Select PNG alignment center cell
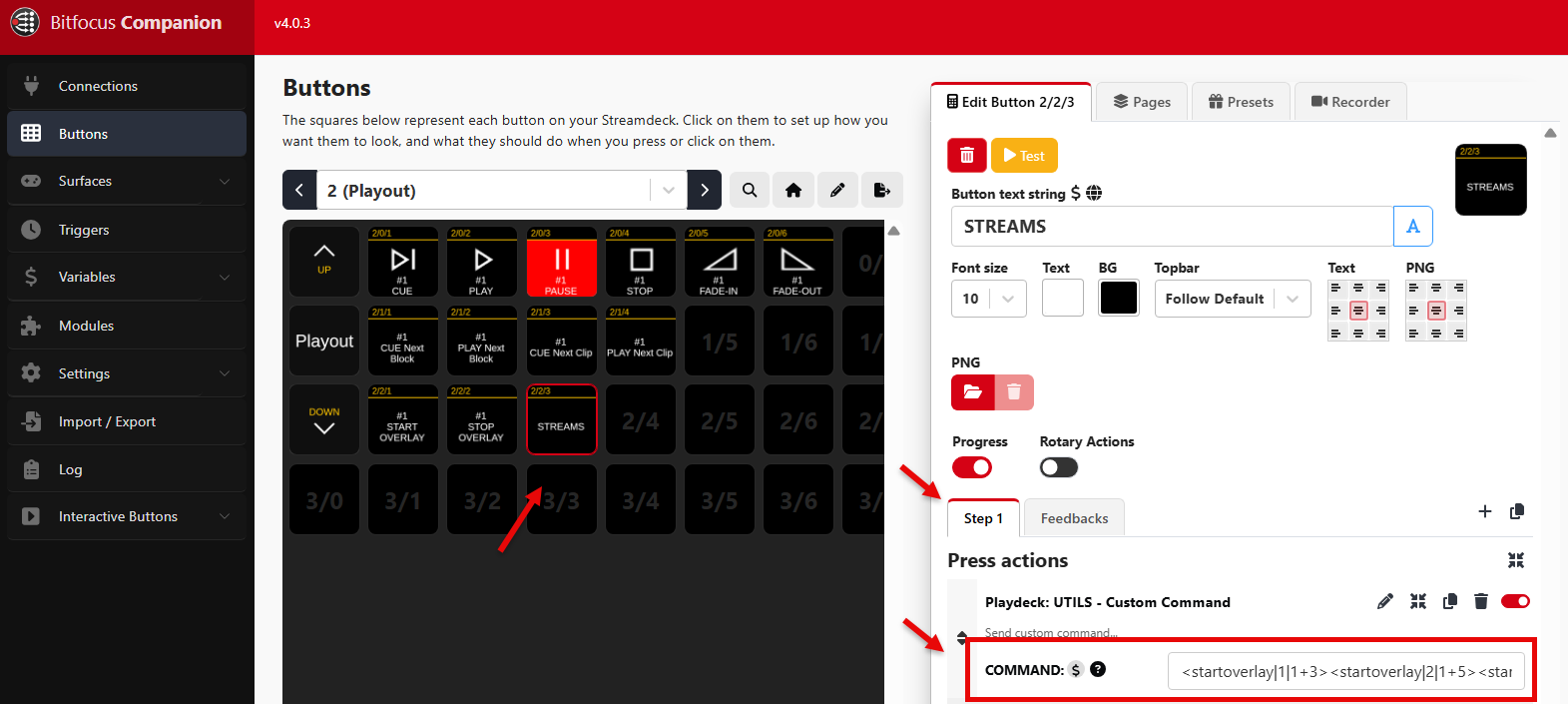Viewport: 1568px width, 704px height. 1436,311
